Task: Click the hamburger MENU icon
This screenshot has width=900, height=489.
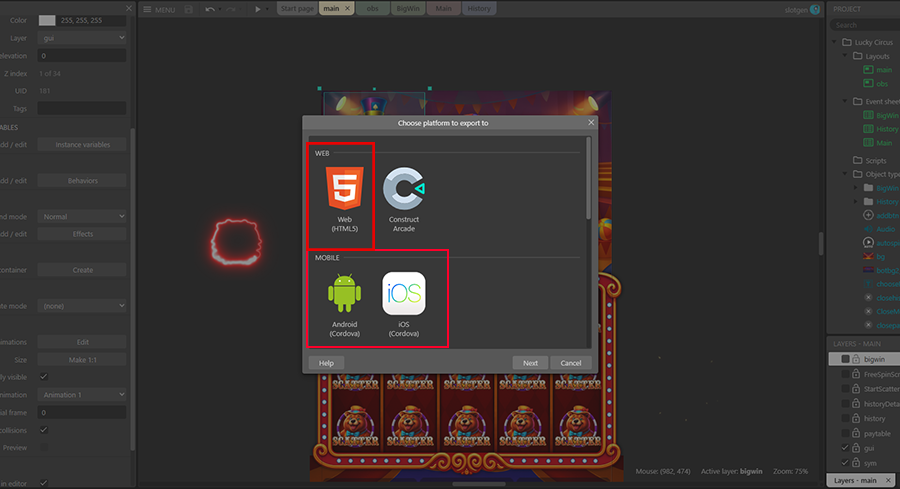Action: (147, 9)
